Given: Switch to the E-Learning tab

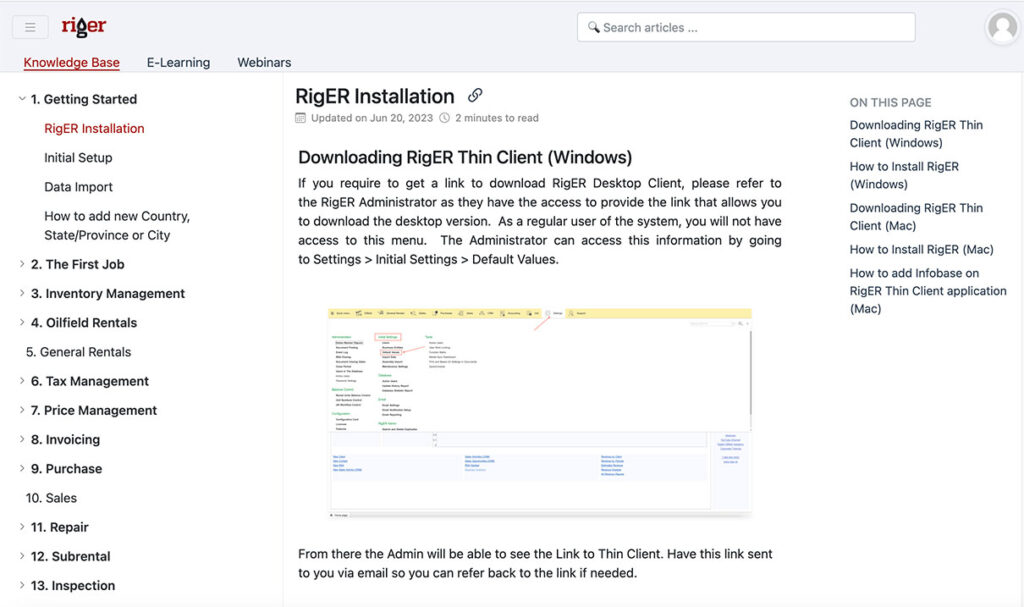Looking at the screenshot, I should (178, 62).
